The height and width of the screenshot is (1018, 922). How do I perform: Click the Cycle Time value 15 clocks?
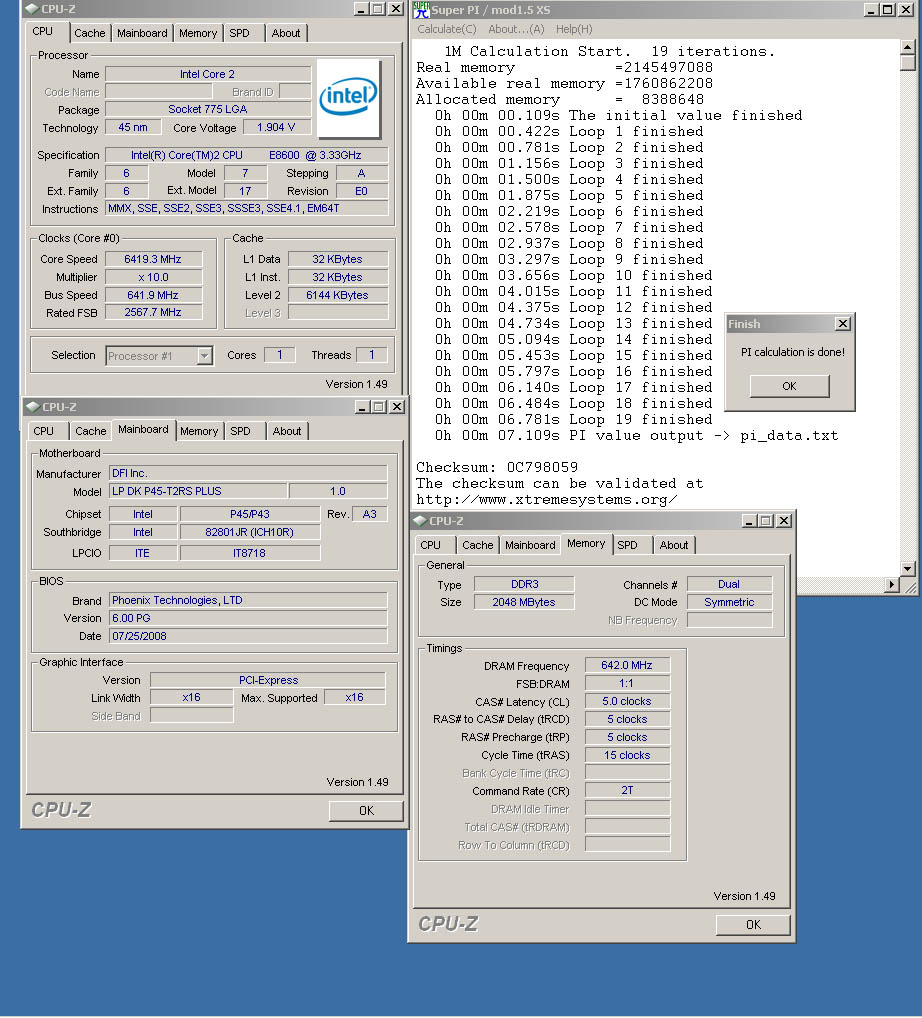(627, 756)
